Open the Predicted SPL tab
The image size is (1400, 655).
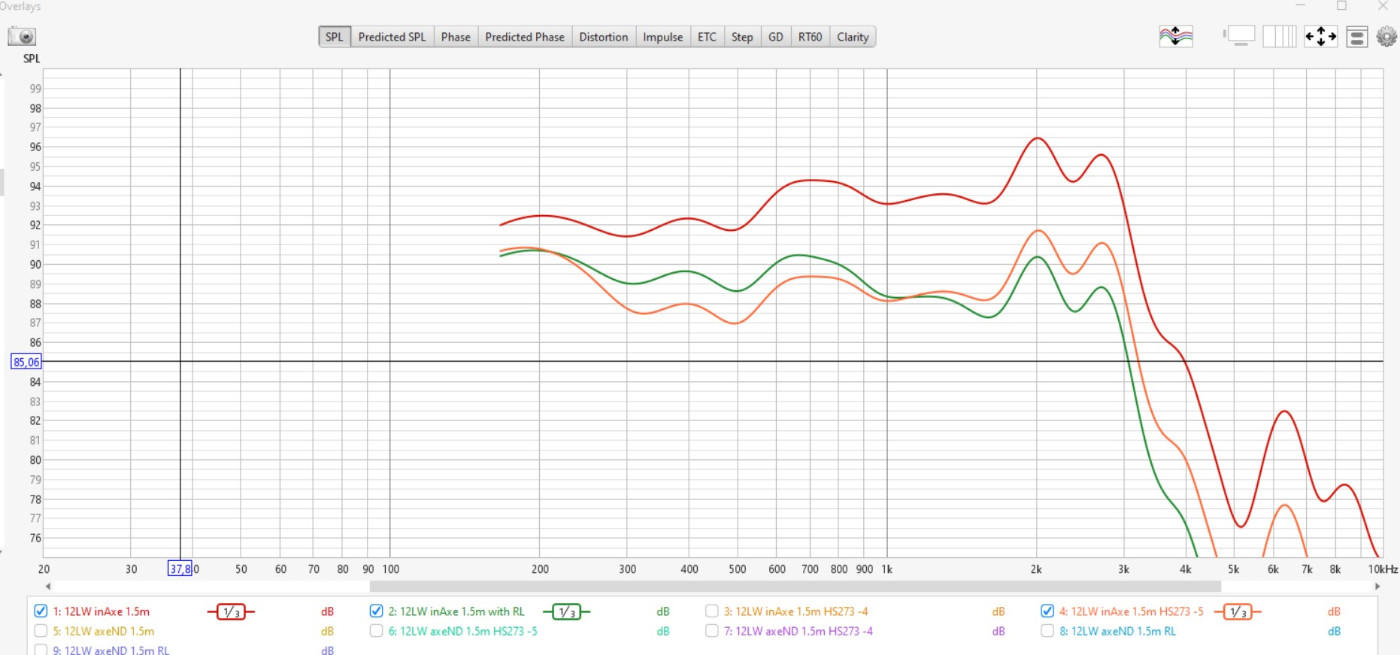(x=391, y=37)
